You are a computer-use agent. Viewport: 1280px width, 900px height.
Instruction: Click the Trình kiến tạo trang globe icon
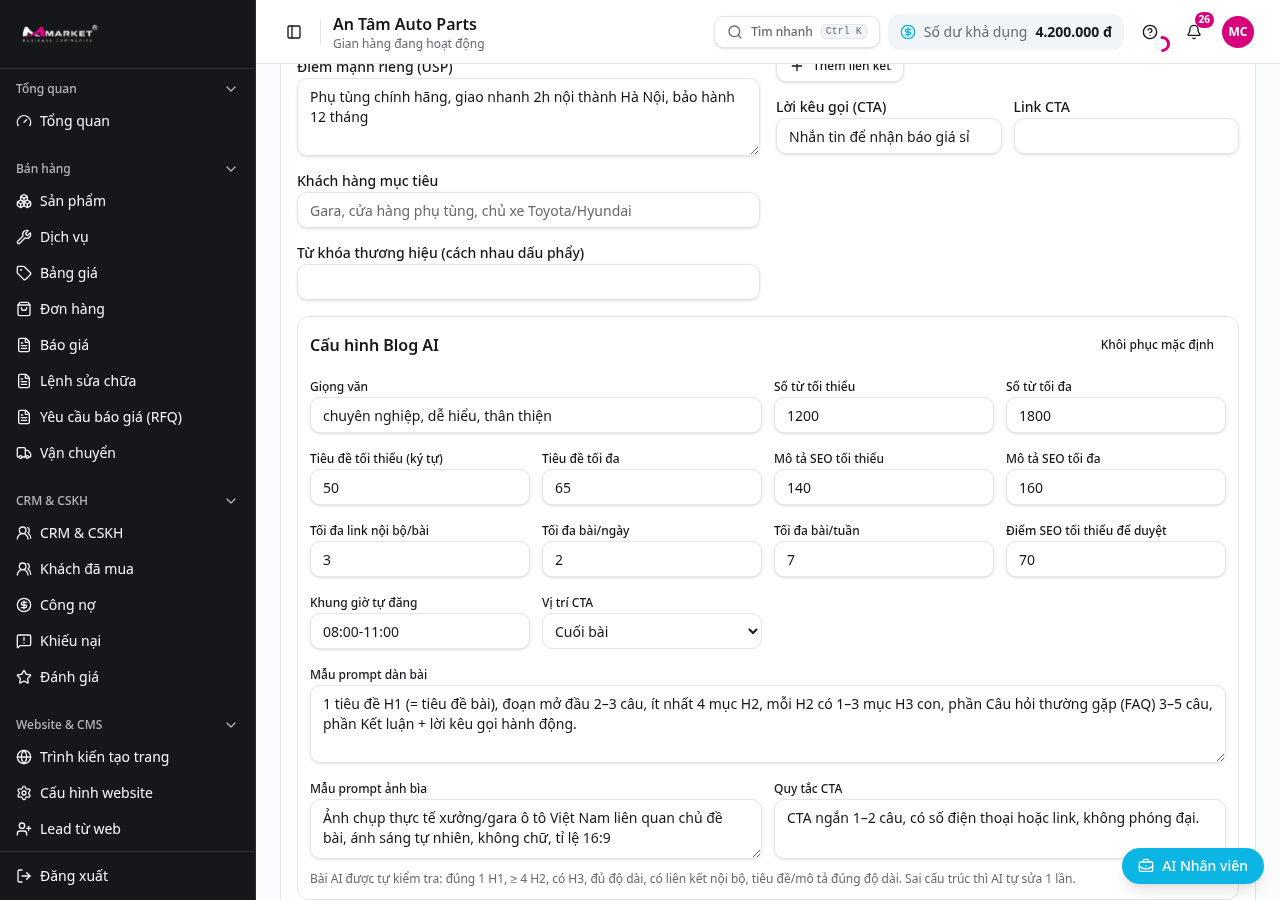pos(24,757)
